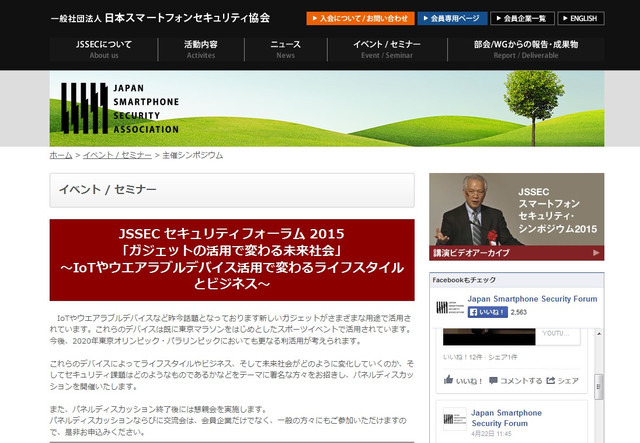
Task: Click the second post's avatar logo
Action: (455, 419)
